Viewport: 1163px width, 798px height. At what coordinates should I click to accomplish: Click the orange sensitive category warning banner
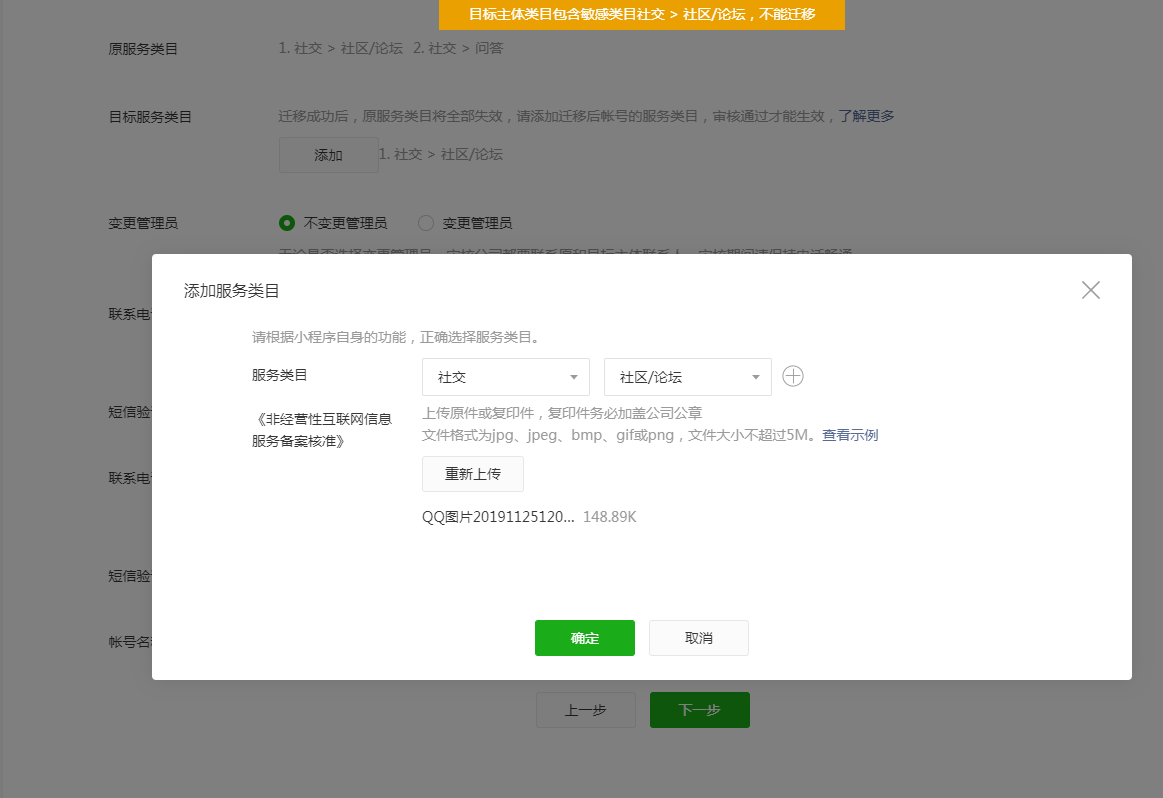click(x=642, y=15)
